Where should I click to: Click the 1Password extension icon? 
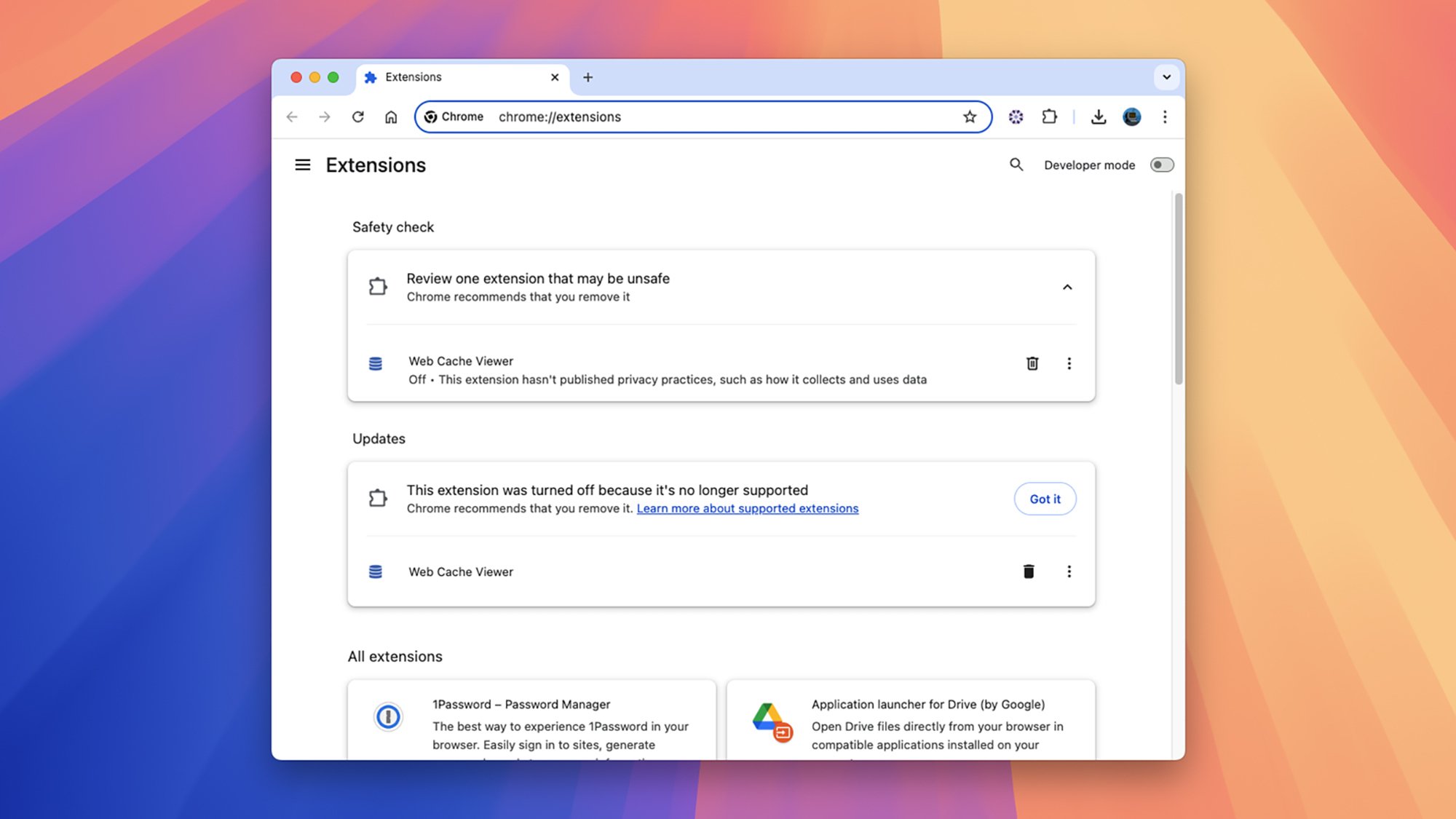(x=388, y=716)
